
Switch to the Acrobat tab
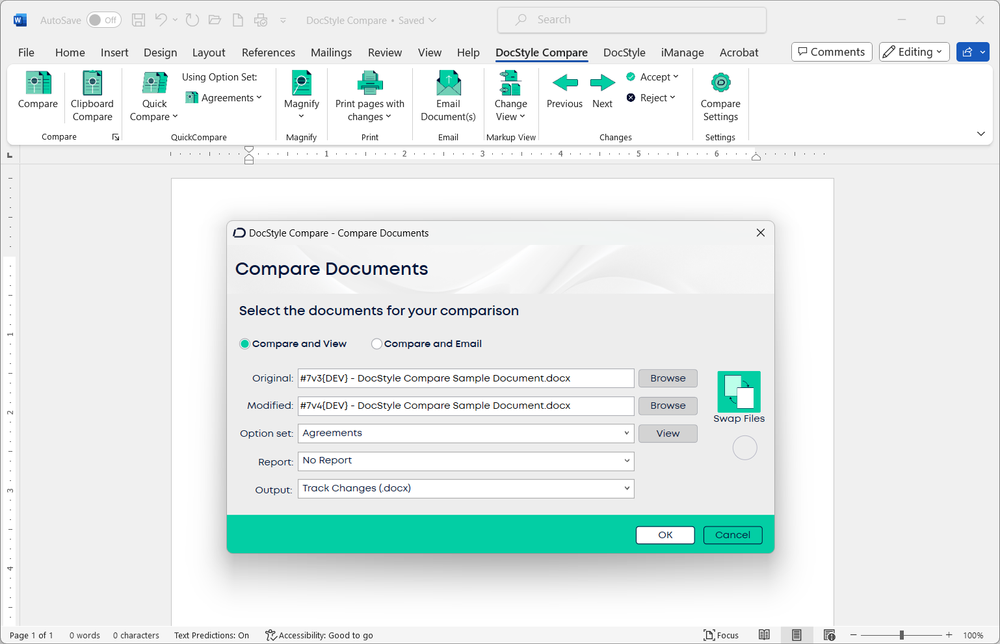coord(739,52)
